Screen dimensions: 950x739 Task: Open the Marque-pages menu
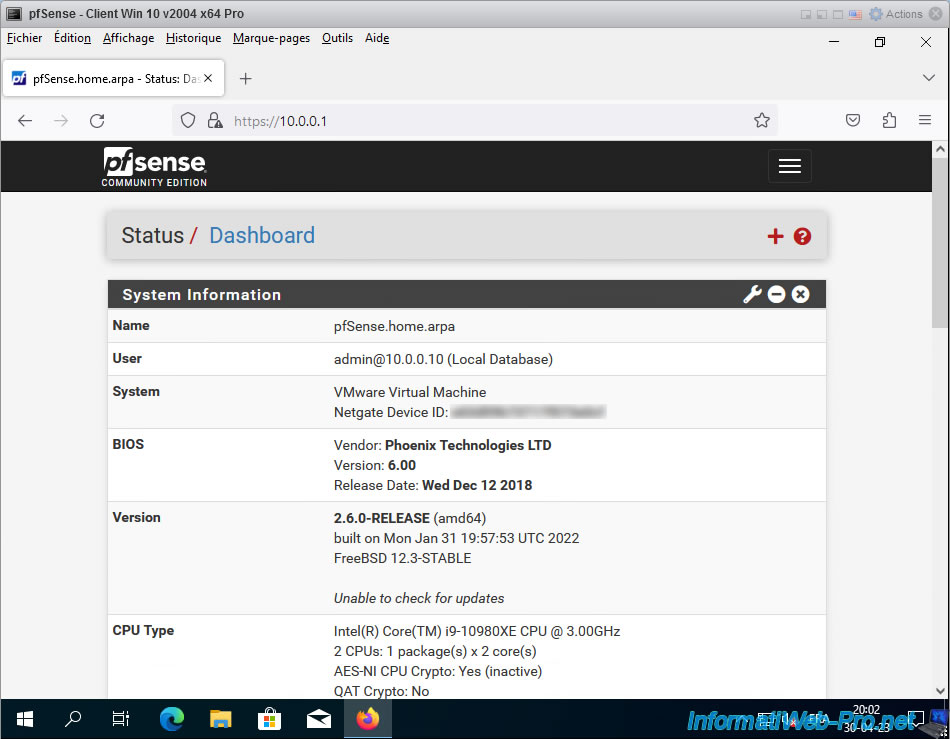pos(271,38)
